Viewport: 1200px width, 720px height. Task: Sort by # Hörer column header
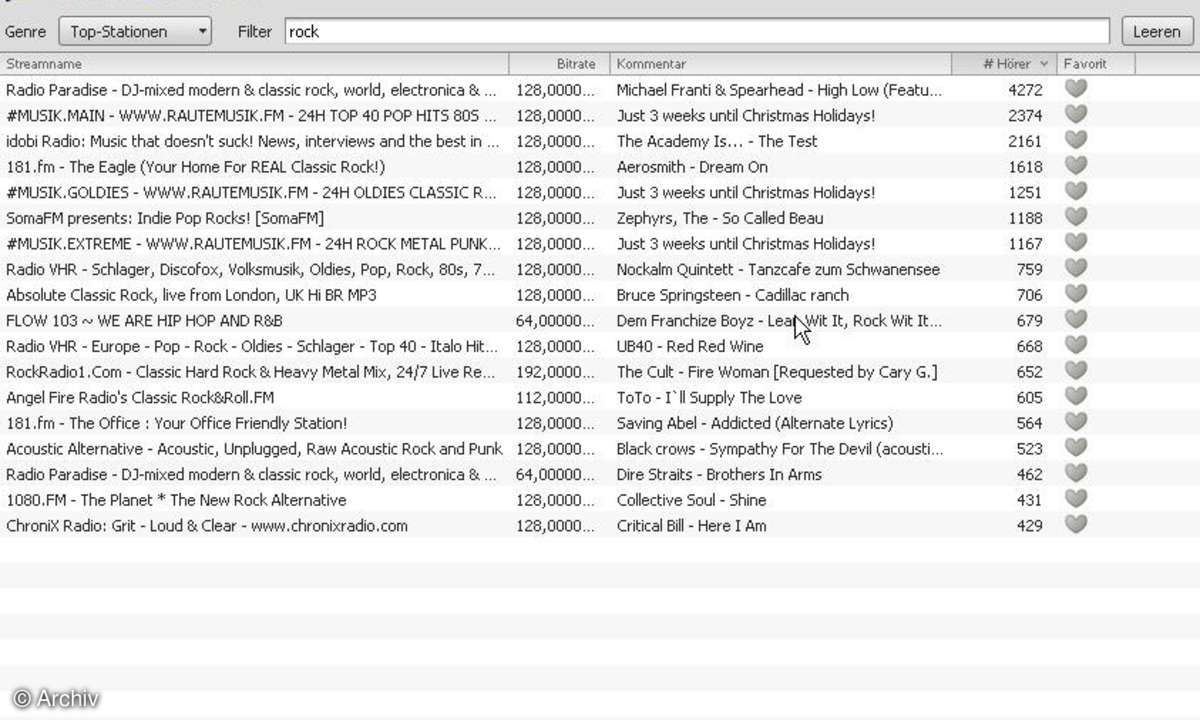(1004, 63)
